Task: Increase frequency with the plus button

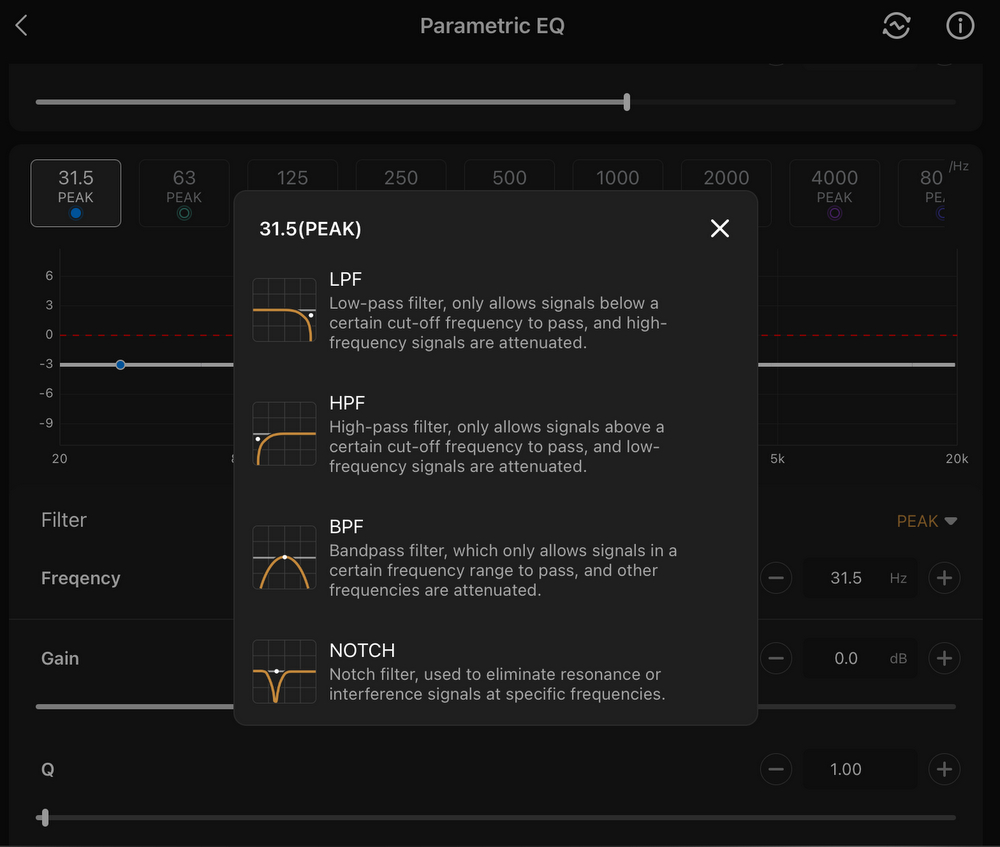Action: tap(944, 578)
